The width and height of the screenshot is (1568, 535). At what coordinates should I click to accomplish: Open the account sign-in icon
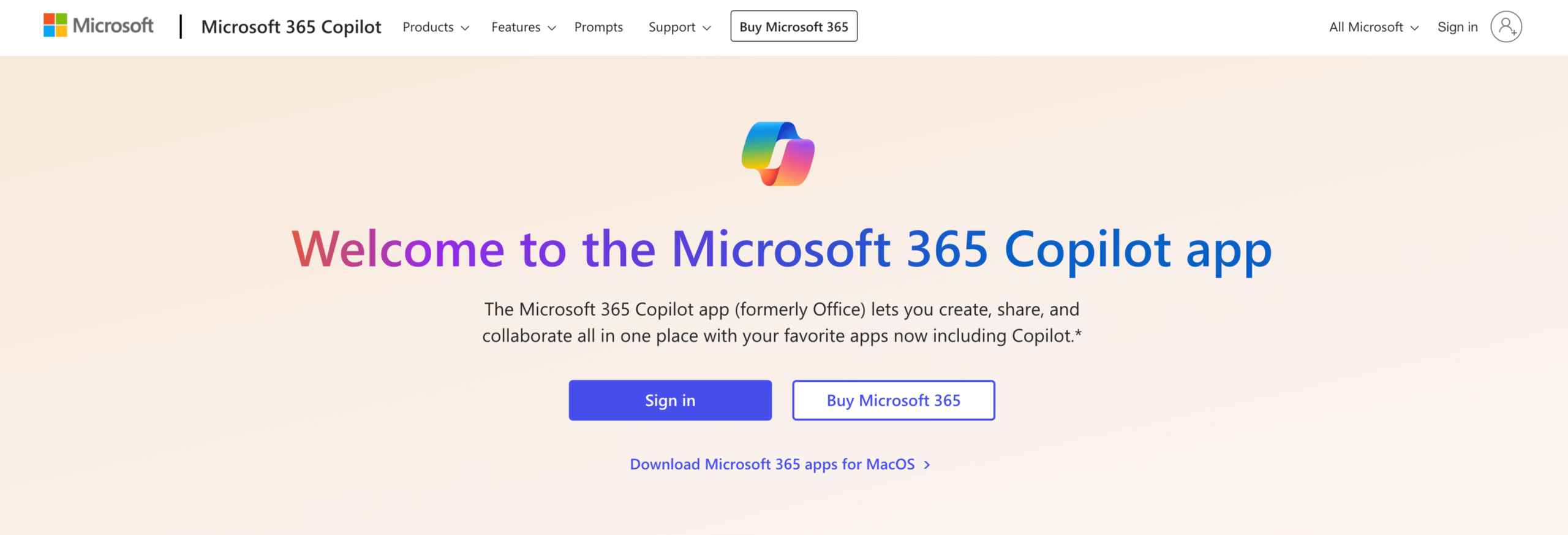coord(1507,27)
